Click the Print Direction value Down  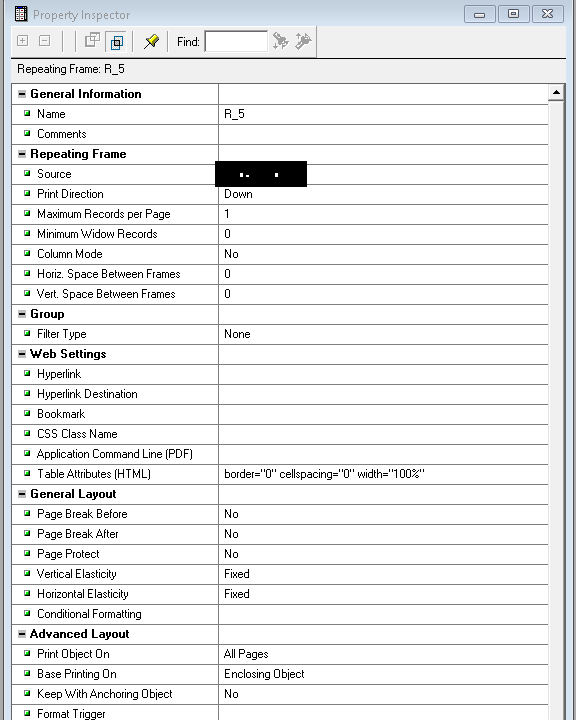pyautogui.click(x=238, y=194)
